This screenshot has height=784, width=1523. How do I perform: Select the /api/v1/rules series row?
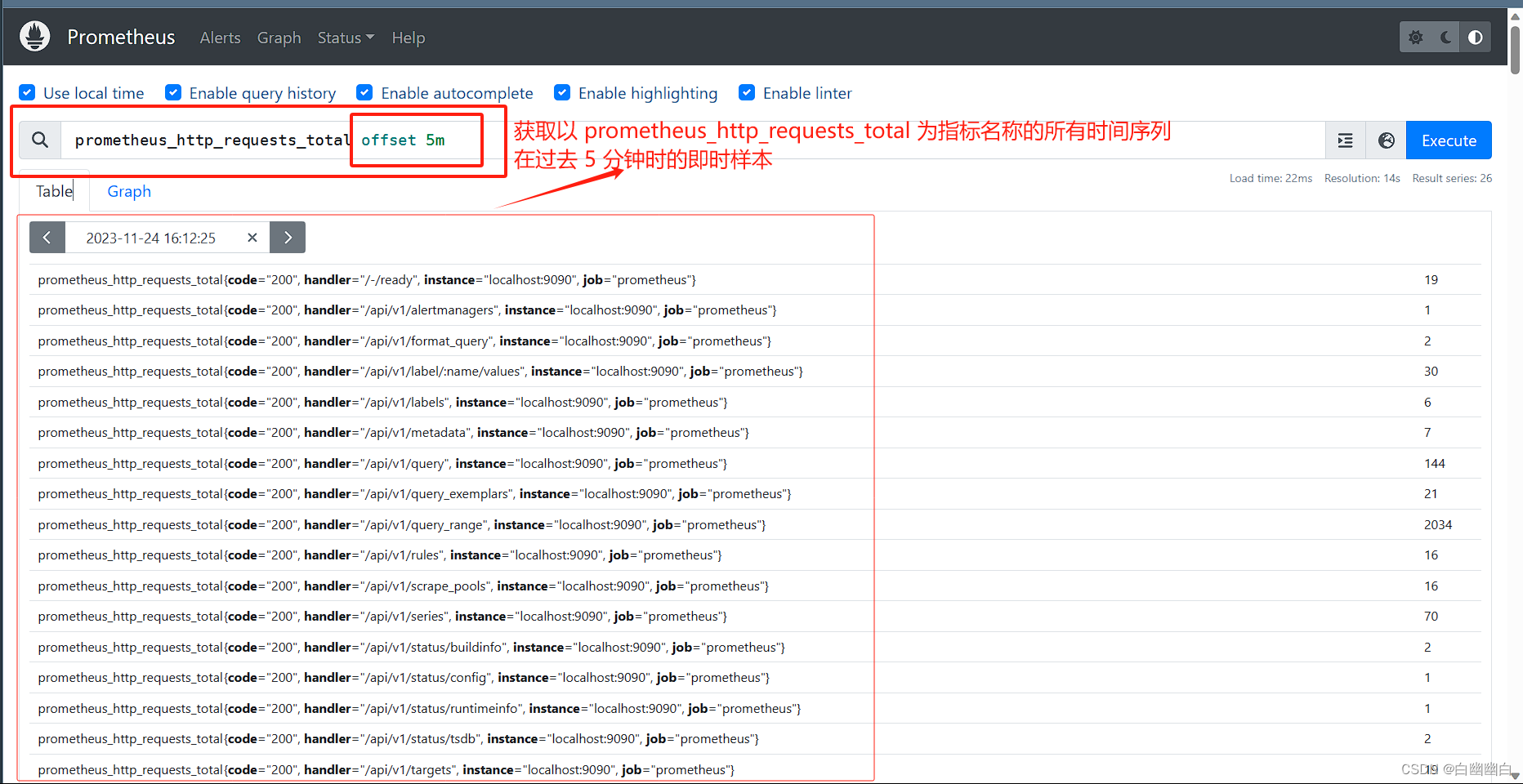click(x=755, y=555)
